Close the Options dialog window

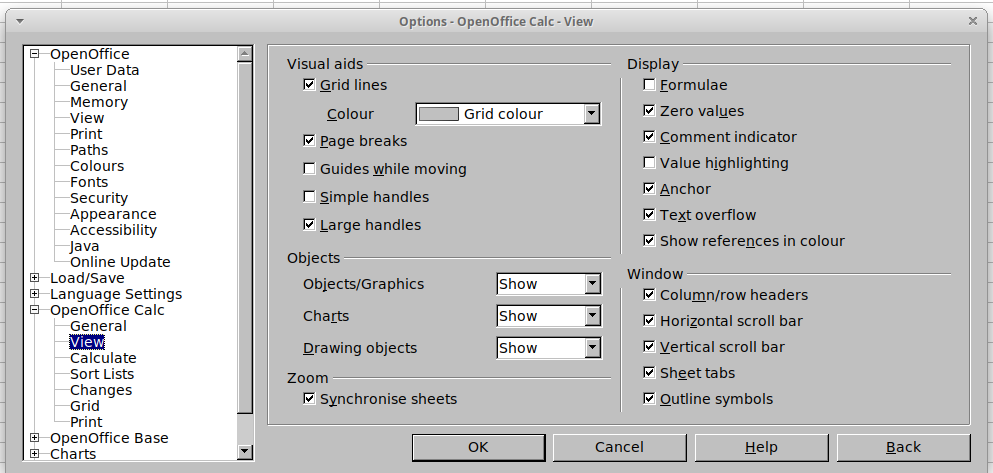973,21
